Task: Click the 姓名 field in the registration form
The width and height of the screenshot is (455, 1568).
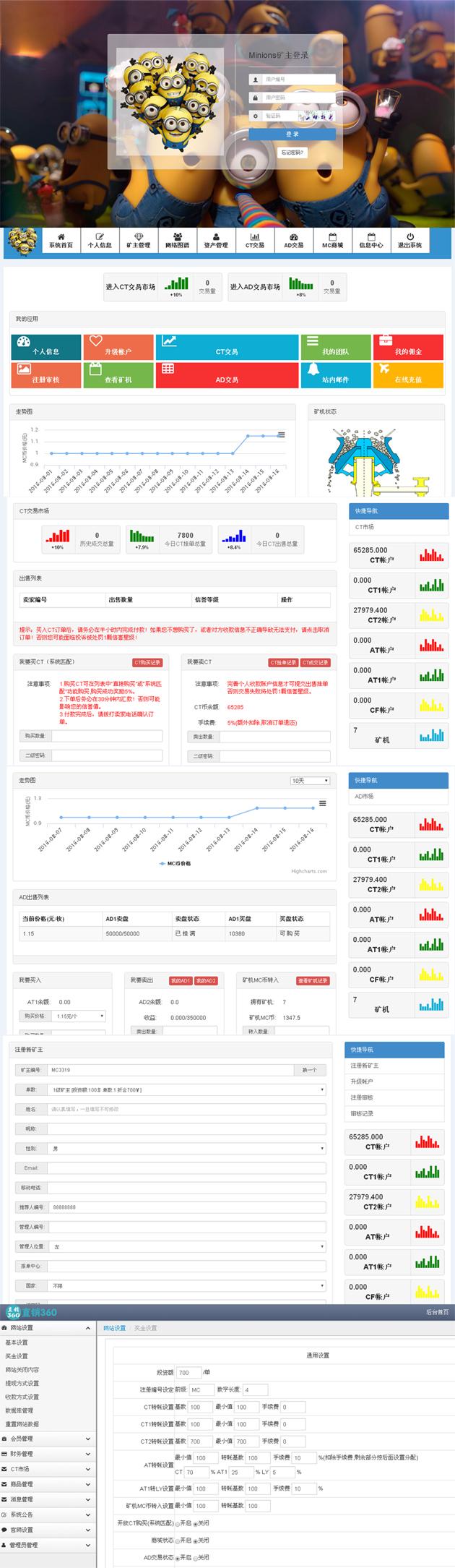Action: click(187, 1109)
